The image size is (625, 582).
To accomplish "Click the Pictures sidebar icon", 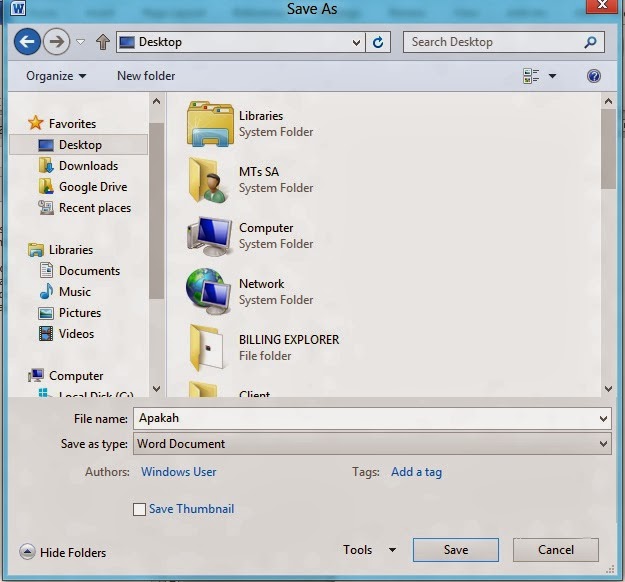I will [46, 313].
